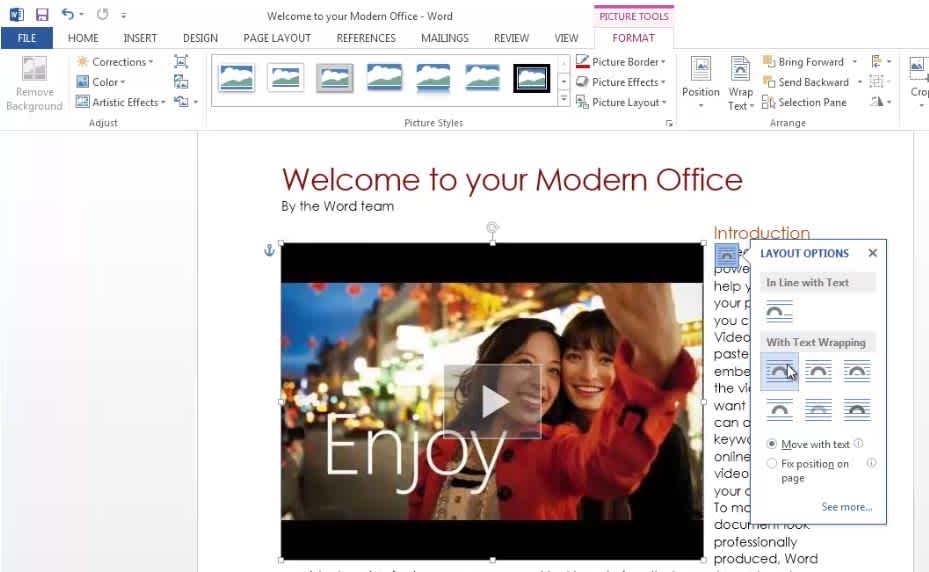Open Format Picture dialog launcher
This screenshot has height=572, width=929.
669,123
